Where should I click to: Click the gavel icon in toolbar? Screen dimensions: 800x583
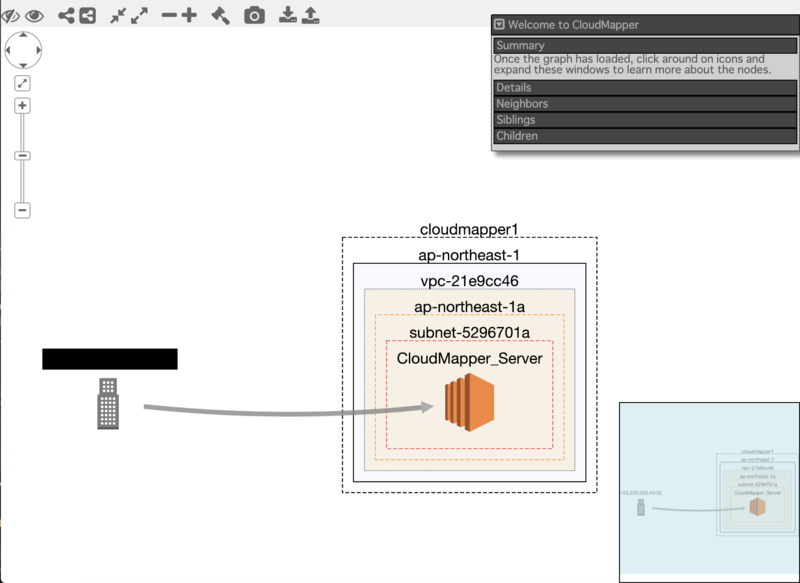(x=220, y=16)
